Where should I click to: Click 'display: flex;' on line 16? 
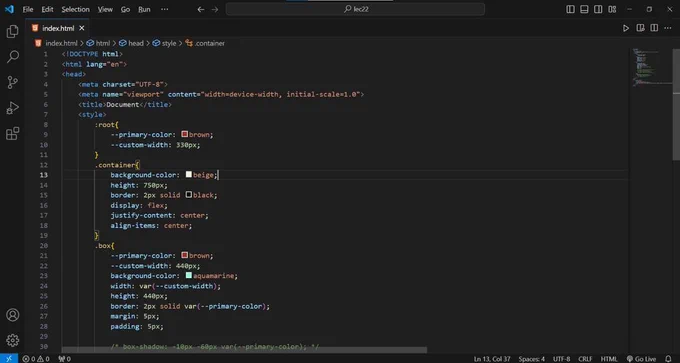pyautogui.click(x=139, y=205)
